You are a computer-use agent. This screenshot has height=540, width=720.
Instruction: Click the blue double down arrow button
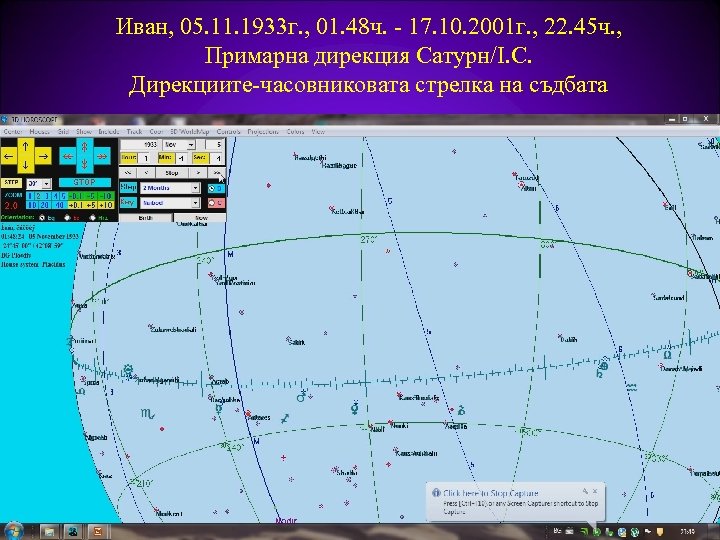pos(84,165)
